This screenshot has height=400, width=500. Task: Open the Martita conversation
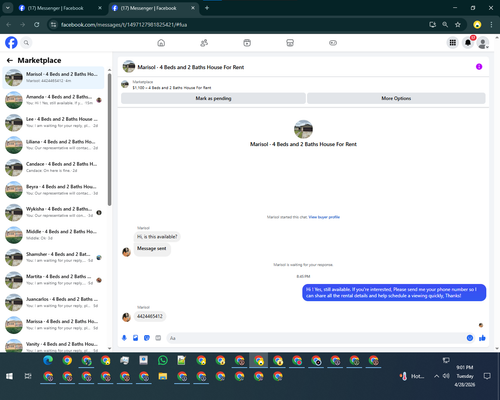tap(53, 280)
